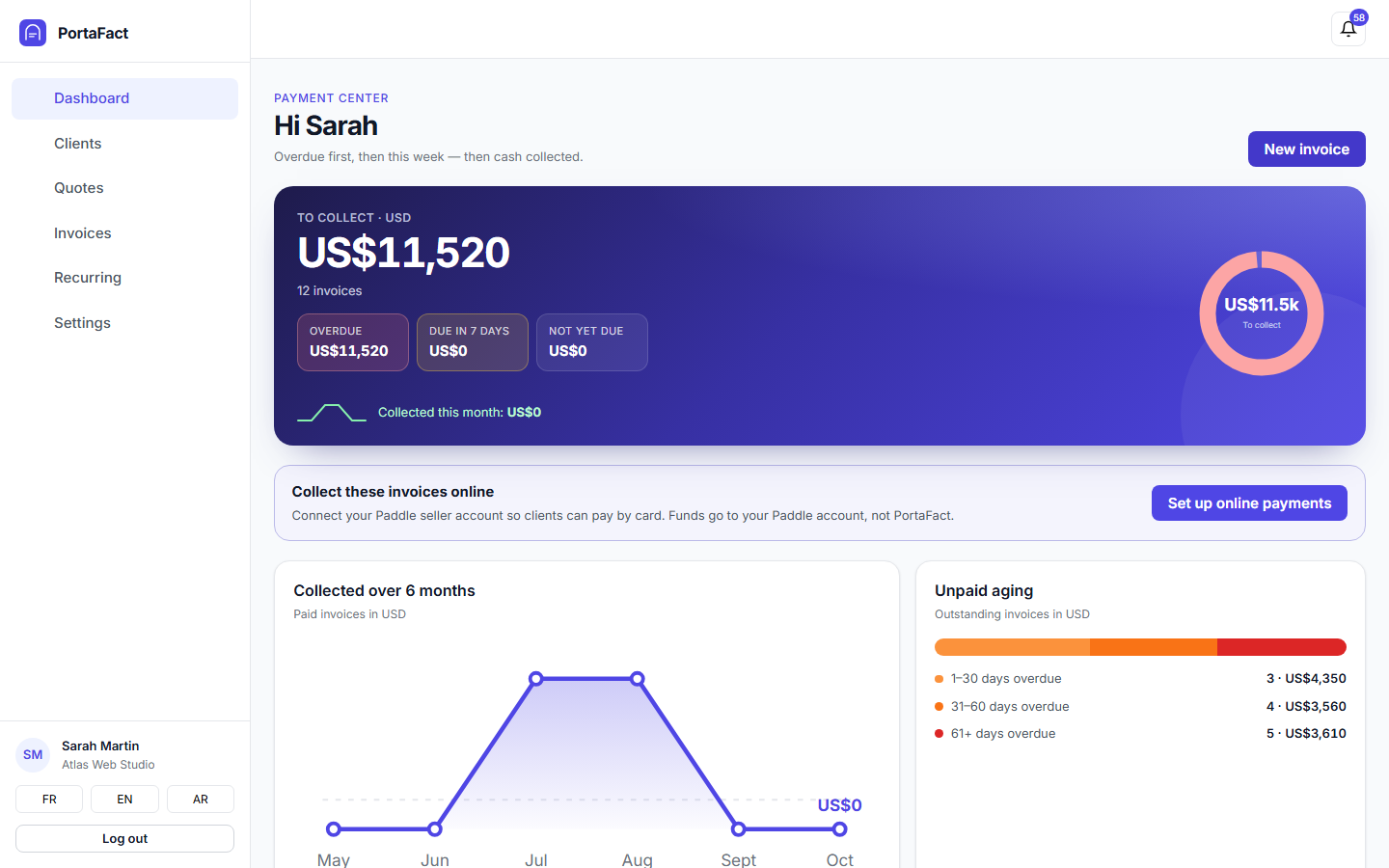Click the Jul data point on chart
The height and width of the screenshot is (868, 1389).
(536, 679)
